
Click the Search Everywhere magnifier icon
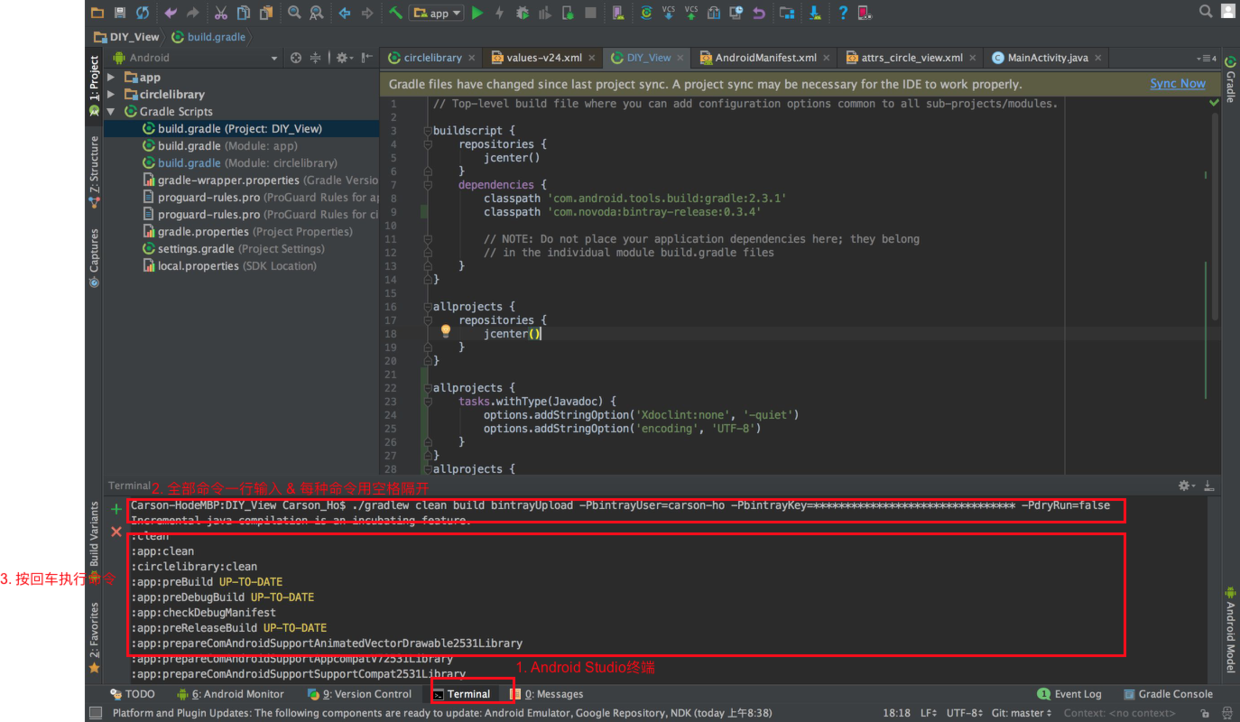[x=1205, y=12]
